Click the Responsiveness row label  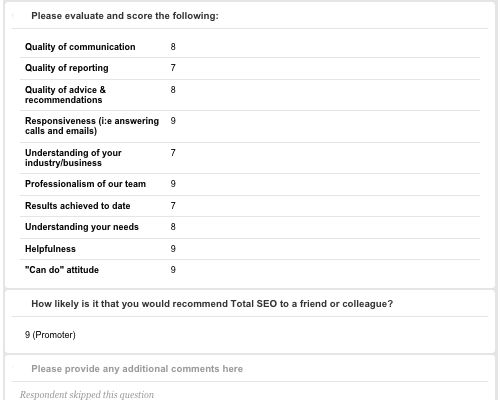[92, 126]
